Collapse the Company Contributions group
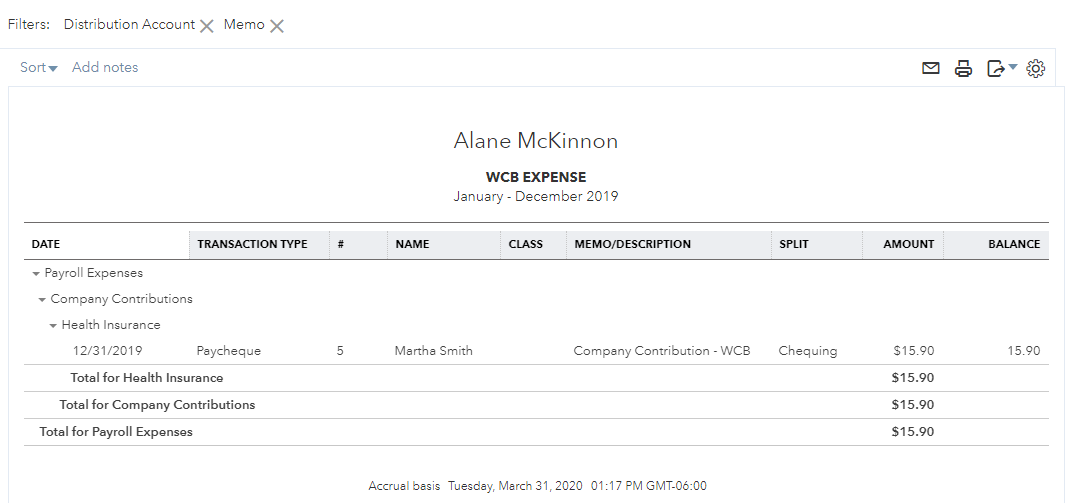The image size is (1066, 503). pyautogui.click(x=43, y=299)
